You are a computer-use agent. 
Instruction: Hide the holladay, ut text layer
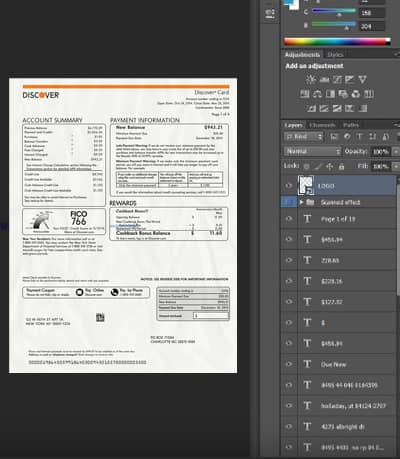(x=289, y=406)
